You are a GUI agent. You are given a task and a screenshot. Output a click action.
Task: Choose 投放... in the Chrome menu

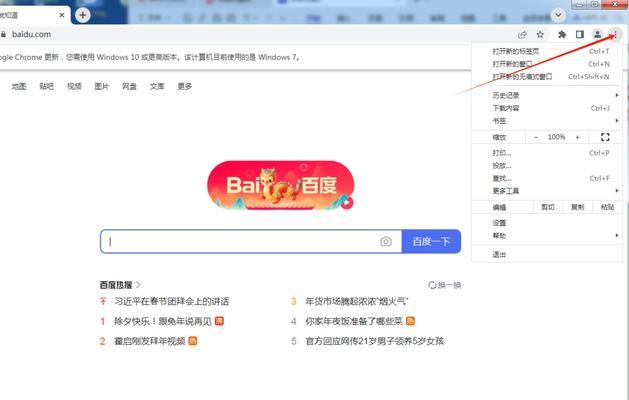click(x=547, y=166)
